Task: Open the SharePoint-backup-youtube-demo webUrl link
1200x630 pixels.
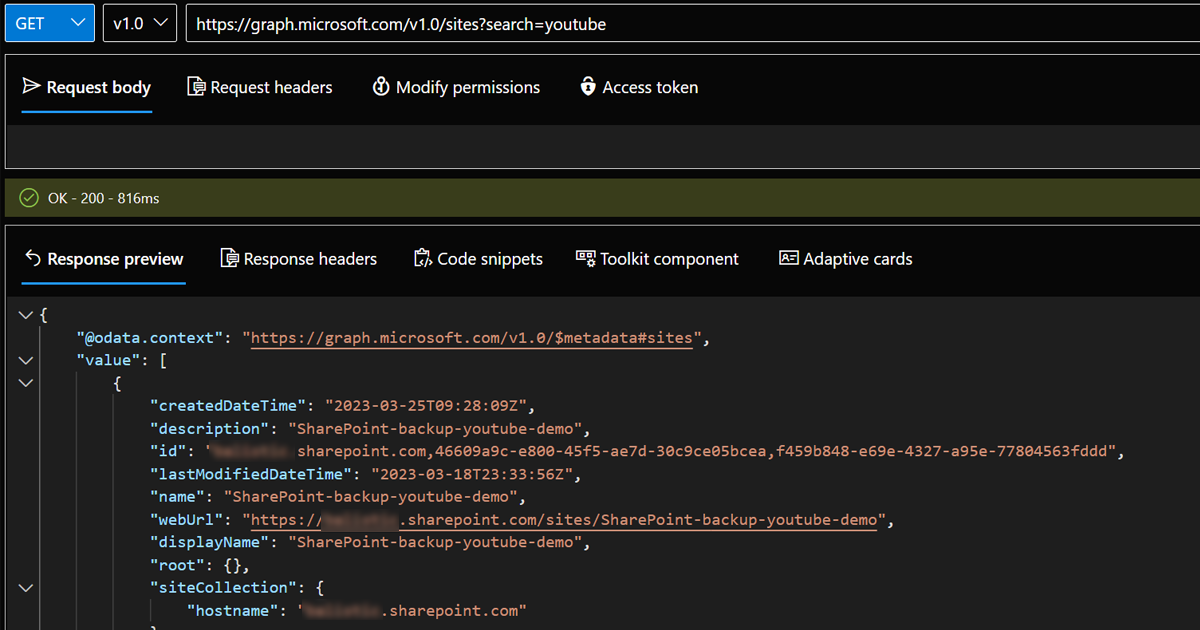Action: 564,520
